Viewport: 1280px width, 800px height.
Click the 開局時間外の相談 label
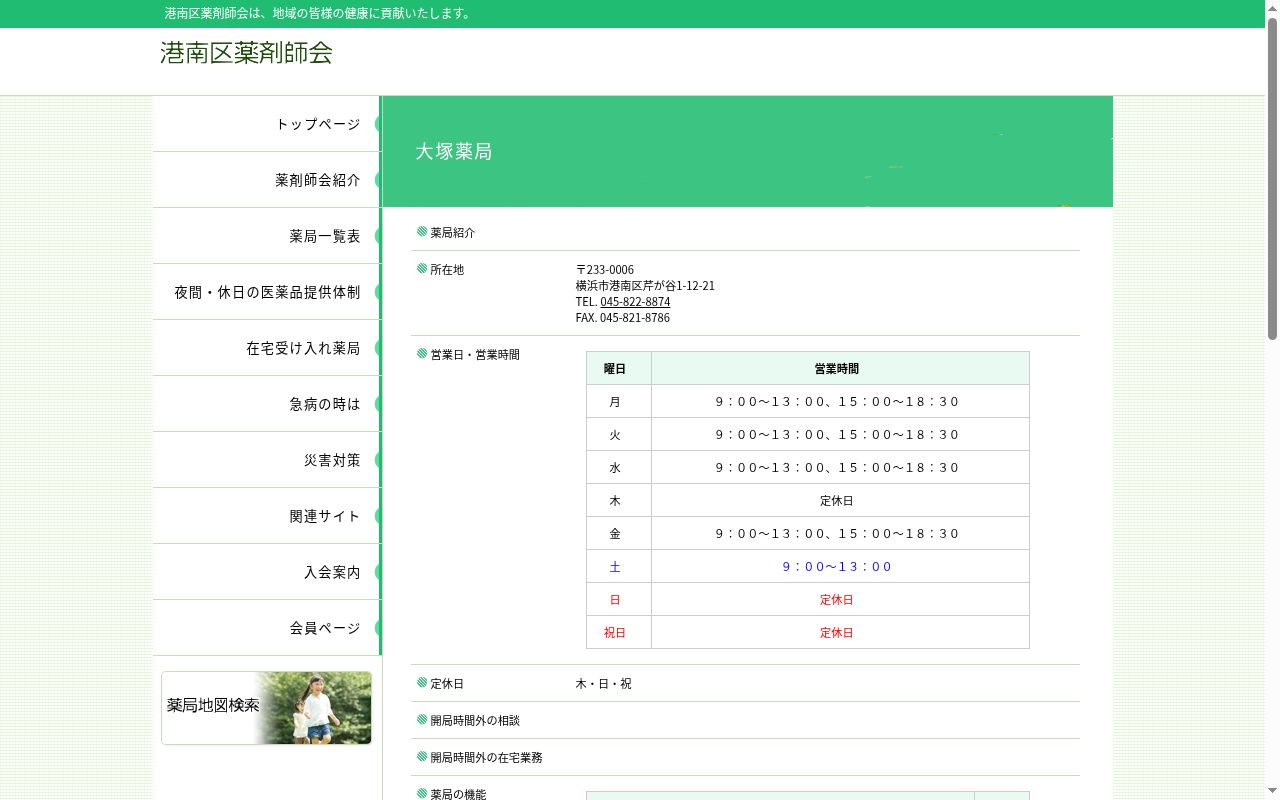[x=475, y=721]
